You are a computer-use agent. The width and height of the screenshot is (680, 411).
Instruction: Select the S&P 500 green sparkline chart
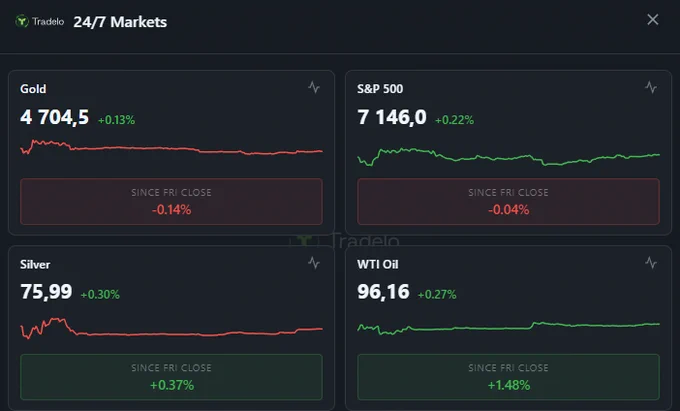(508, 157)
